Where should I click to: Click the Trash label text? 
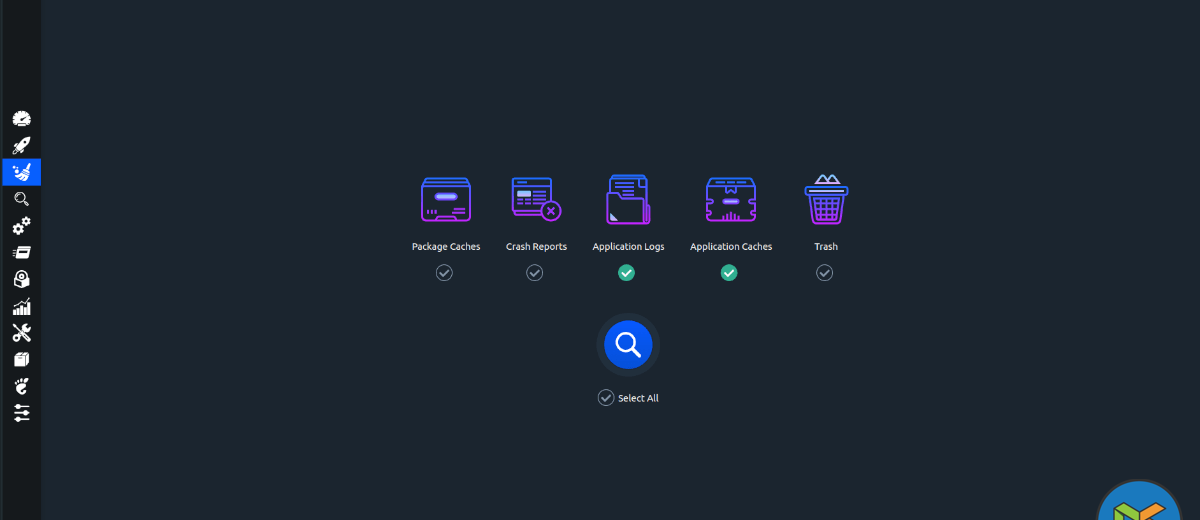tap(826, 247)
